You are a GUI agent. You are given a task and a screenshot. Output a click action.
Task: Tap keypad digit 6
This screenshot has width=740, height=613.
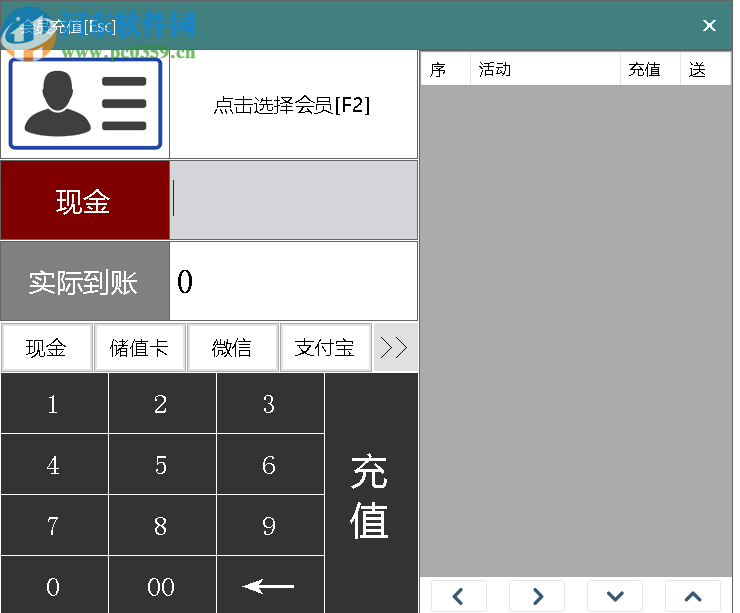point(270,464)
